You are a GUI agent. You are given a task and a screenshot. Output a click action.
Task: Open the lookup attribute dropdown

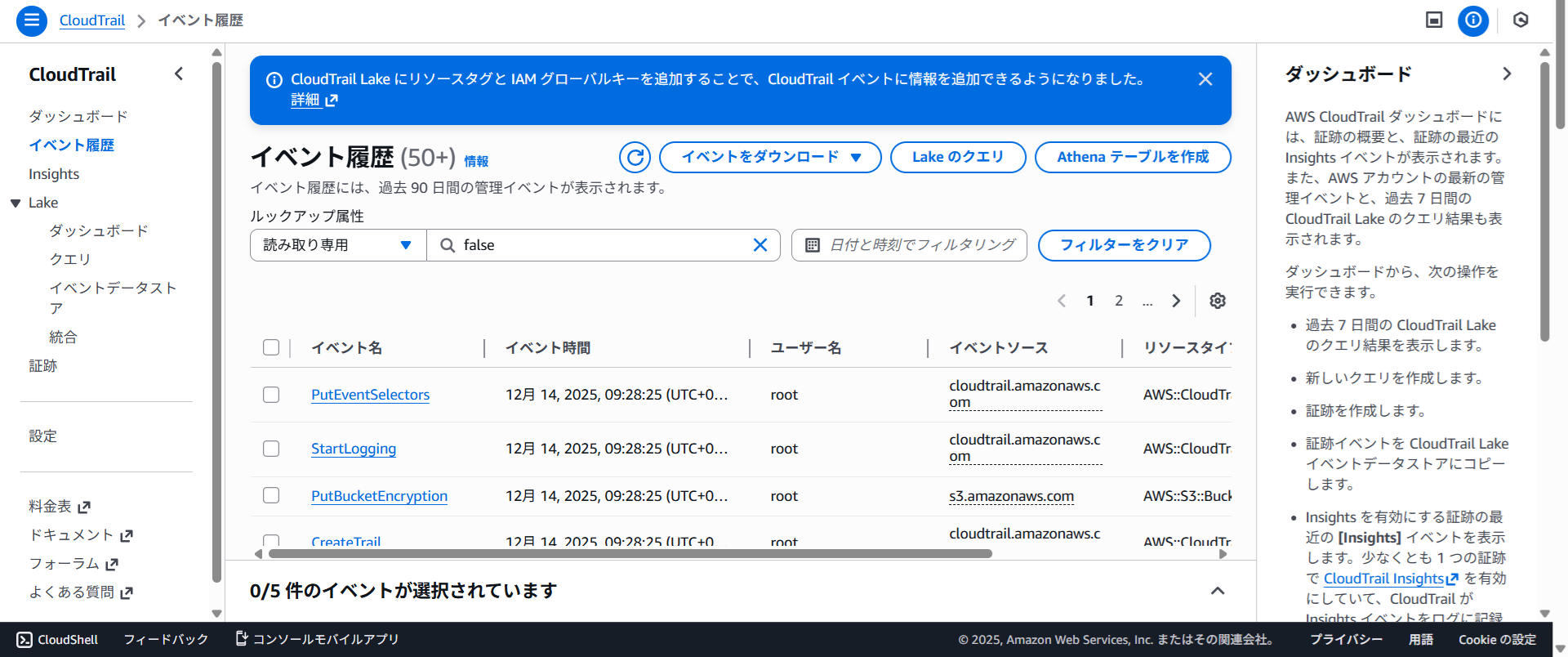tap(337, 245)
